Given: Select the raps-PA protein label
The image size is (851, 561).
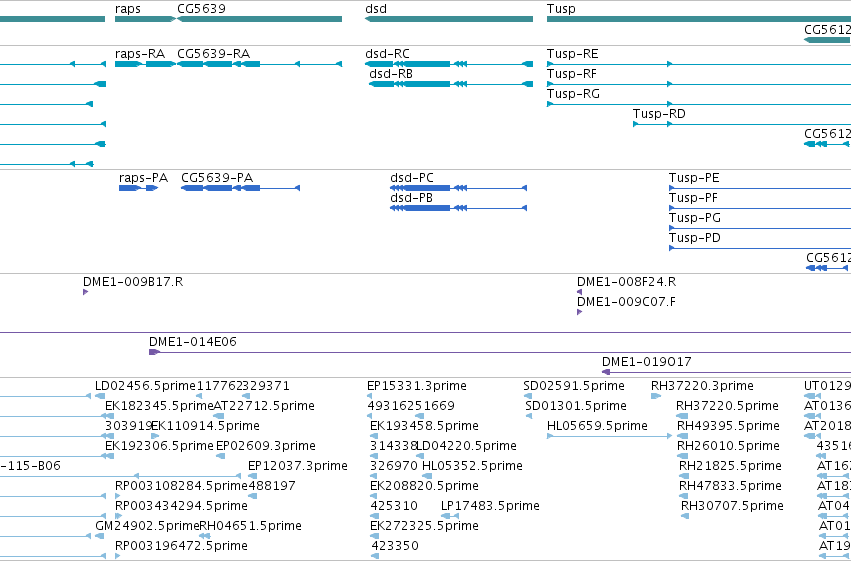Looking at the screenshot, I should [144, 178].
